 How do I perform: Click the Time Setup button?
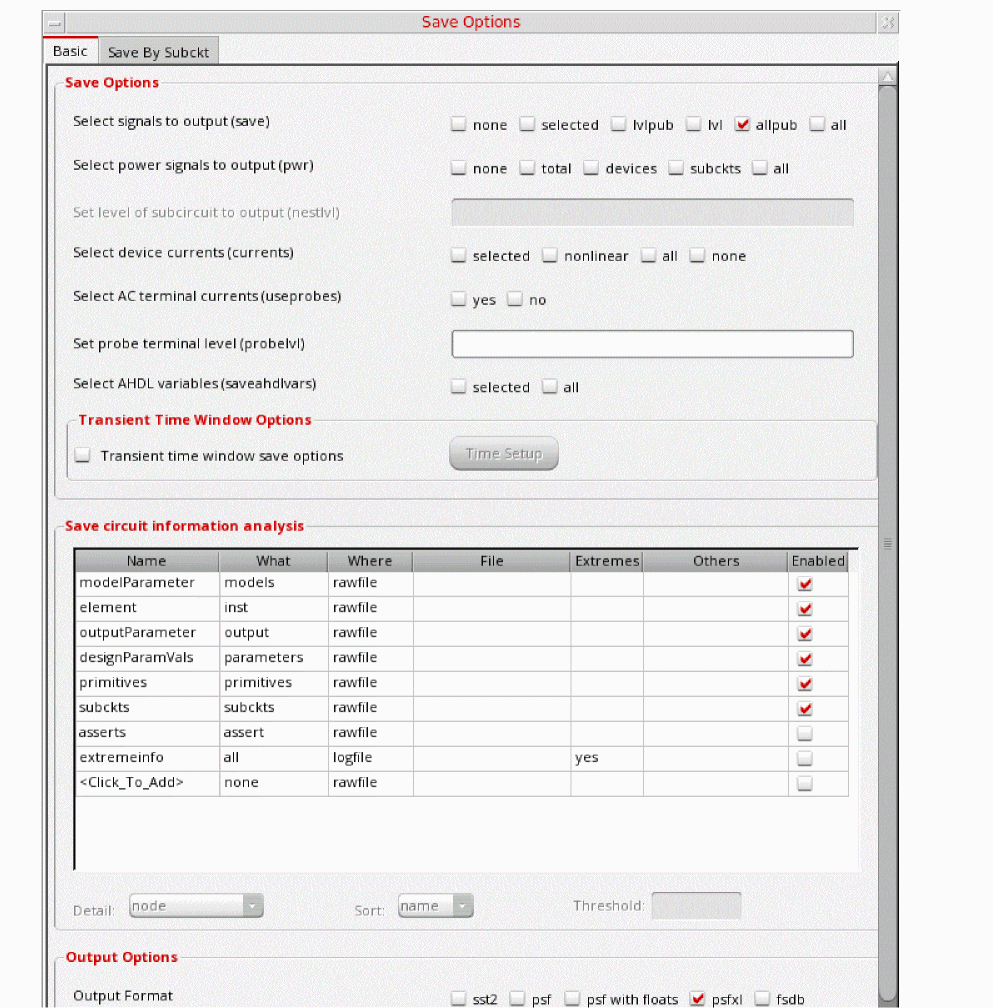pos(504,454)
